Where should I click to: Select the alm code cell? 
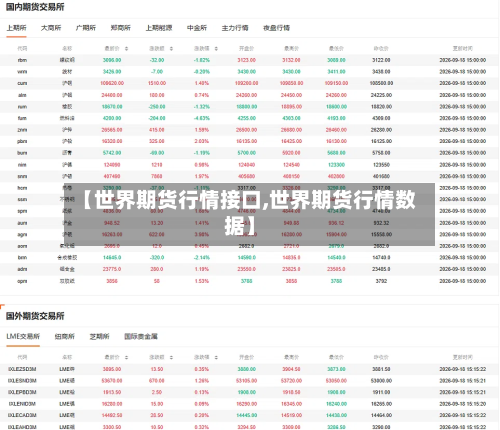tap(22, 95)
